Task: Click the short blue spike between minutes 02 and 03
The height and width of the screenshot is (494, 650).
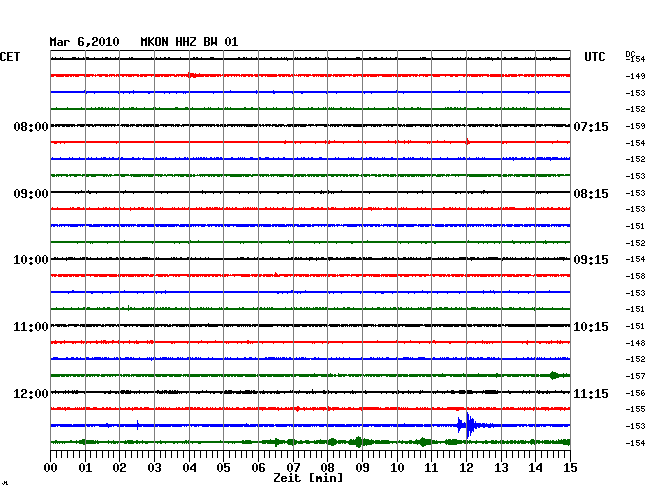Action: [138, 425]
